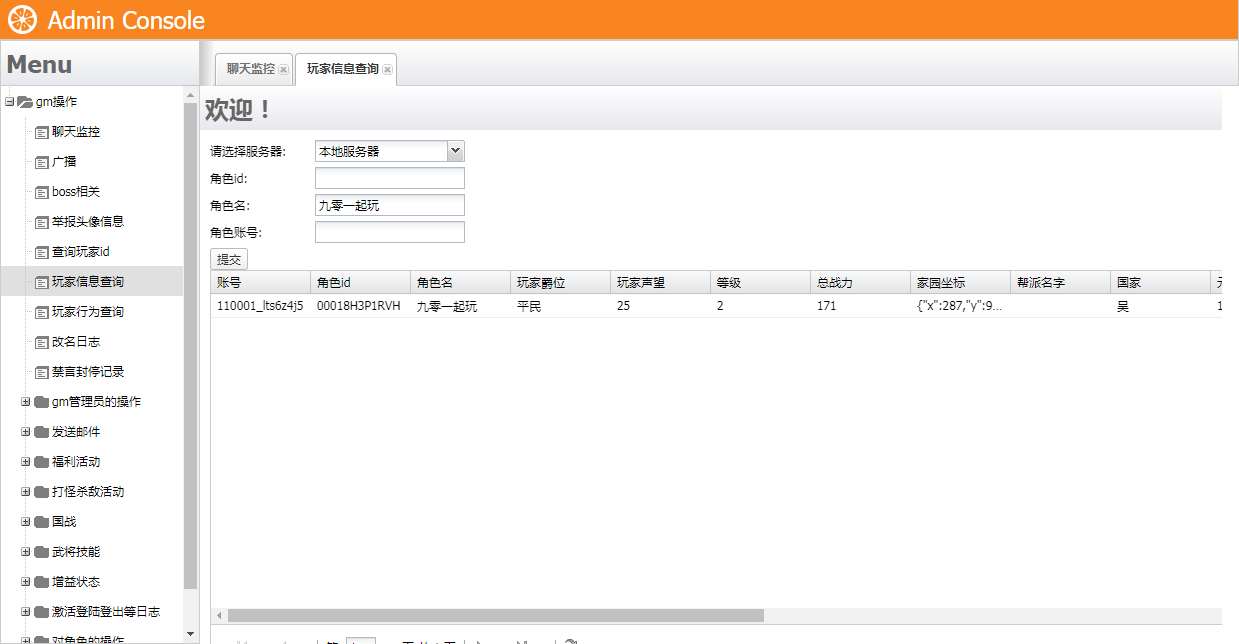The height and width of the screenshot is (644, 1239).
Task: Open the server selection dropdown showing 本地服务器
Action: click(456, 151)
